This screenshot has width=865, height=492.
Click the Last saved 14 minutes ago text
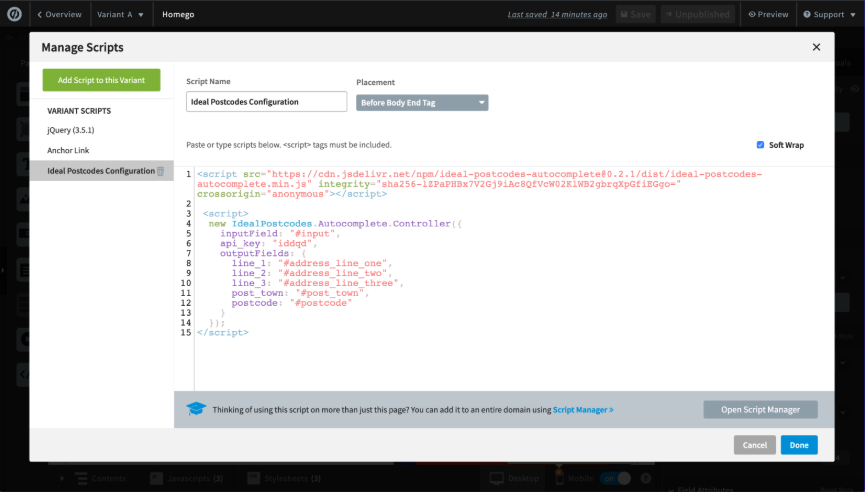(x=557, y=14)
